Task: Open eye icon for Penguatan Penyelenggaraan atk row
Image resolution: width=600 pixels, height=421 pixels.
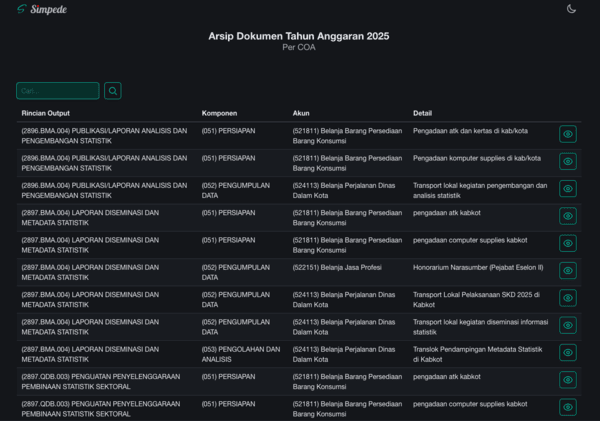Action: [567, 380]
